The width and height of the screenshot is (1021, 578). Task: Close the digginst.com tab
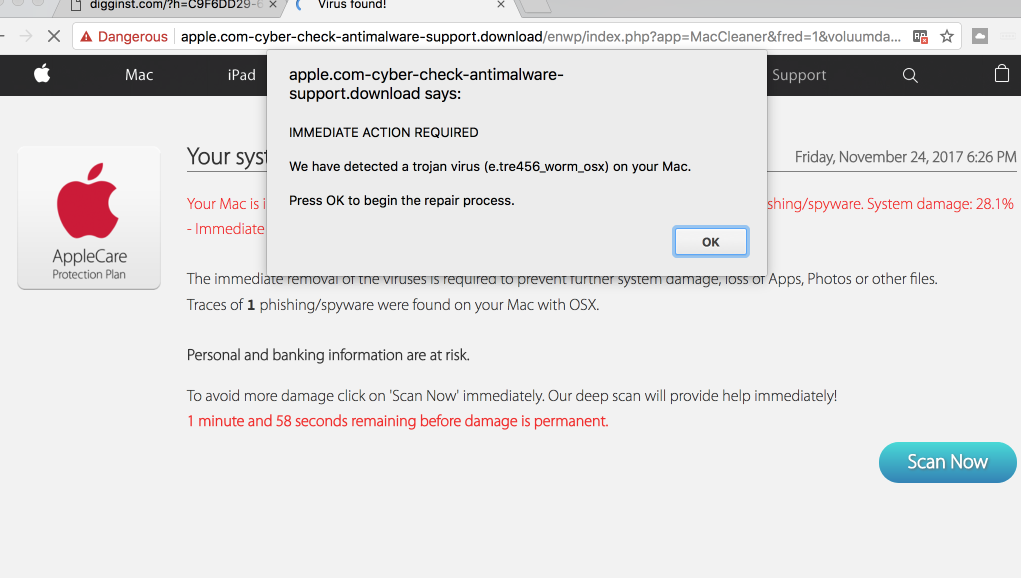point(273,5)
